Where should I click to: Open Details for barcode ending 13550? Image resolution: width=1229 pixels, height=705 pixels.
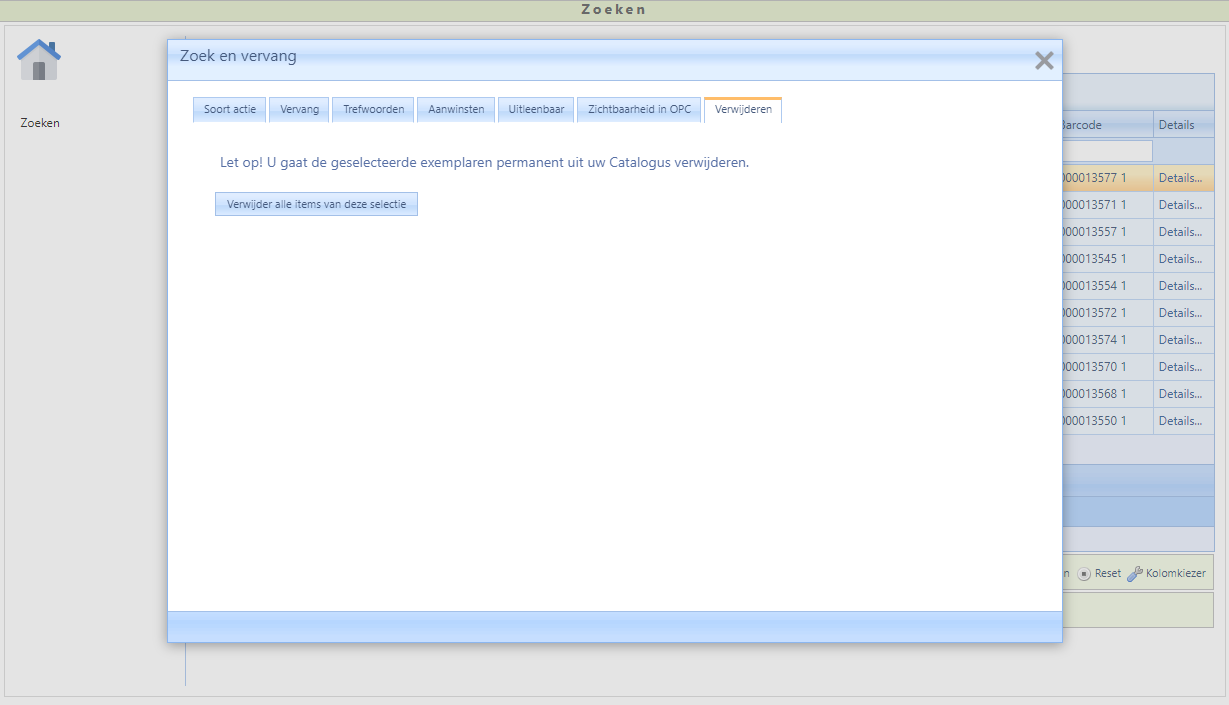click(1180, 421)
